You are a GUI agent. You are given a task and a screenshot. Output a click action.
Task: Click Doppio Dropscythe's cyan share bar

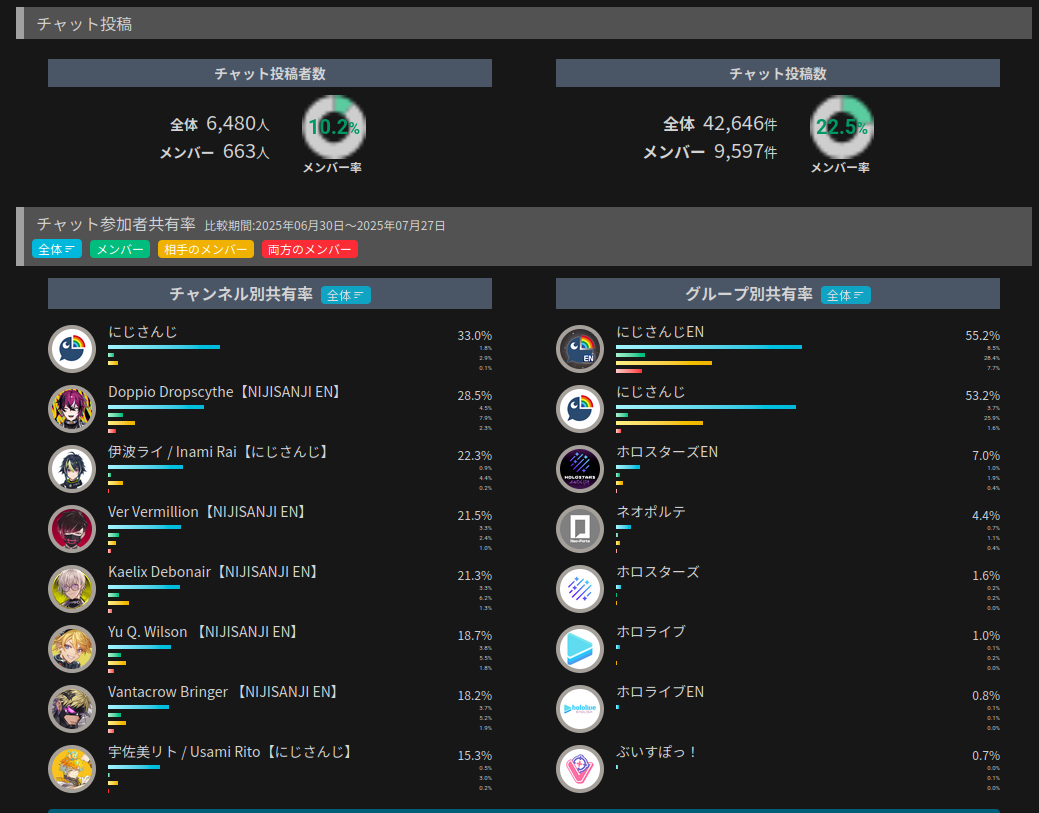click(156, 407)
